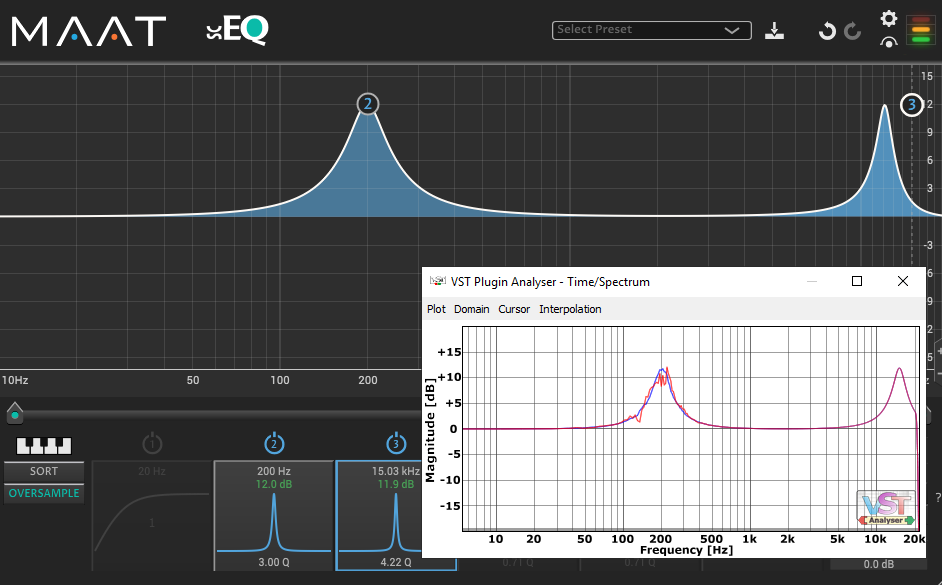Image resolution: width=942 pixels, height=585 pixels.
Task: Click the undo arrow icon
Action: tap(827, 31)
